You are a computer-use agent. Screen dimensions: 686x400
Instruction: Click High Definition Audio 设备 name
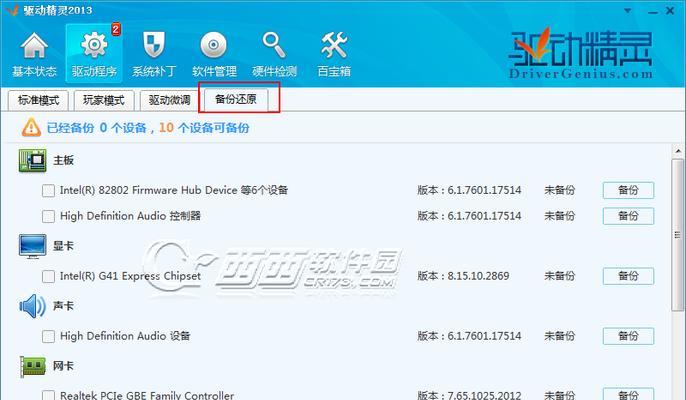point(125,336)
